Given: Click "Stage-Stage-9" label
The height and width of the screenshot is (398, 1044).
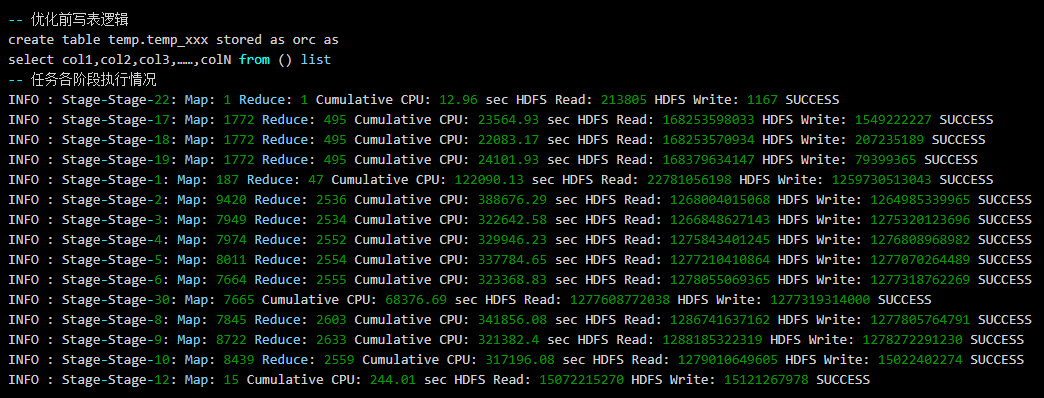Looking at the screenshot, I should coord(113,339).
